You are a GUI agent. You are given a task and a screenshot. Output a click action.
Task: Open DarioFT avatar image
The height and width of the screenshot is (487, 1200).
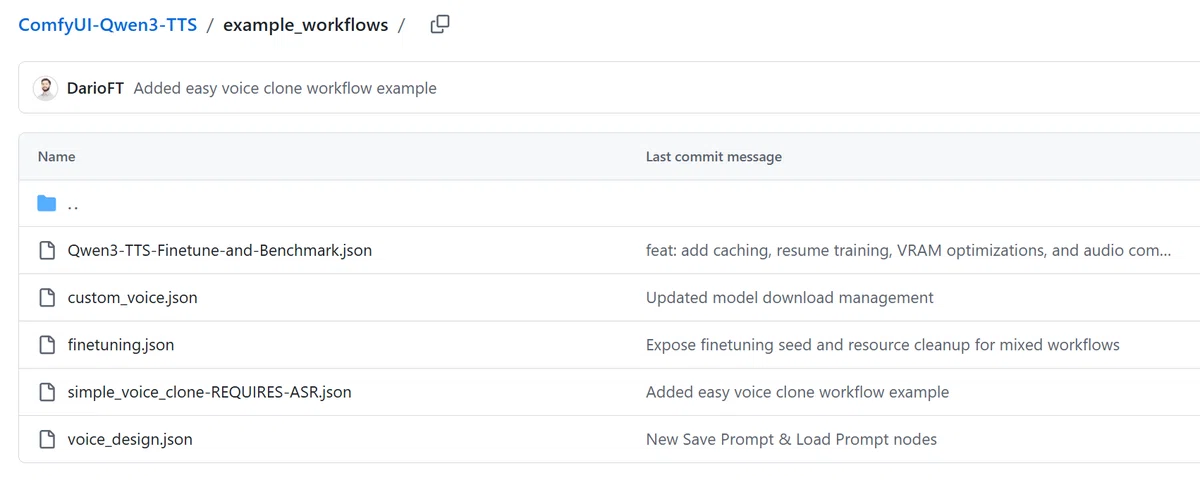click(45, 88)
